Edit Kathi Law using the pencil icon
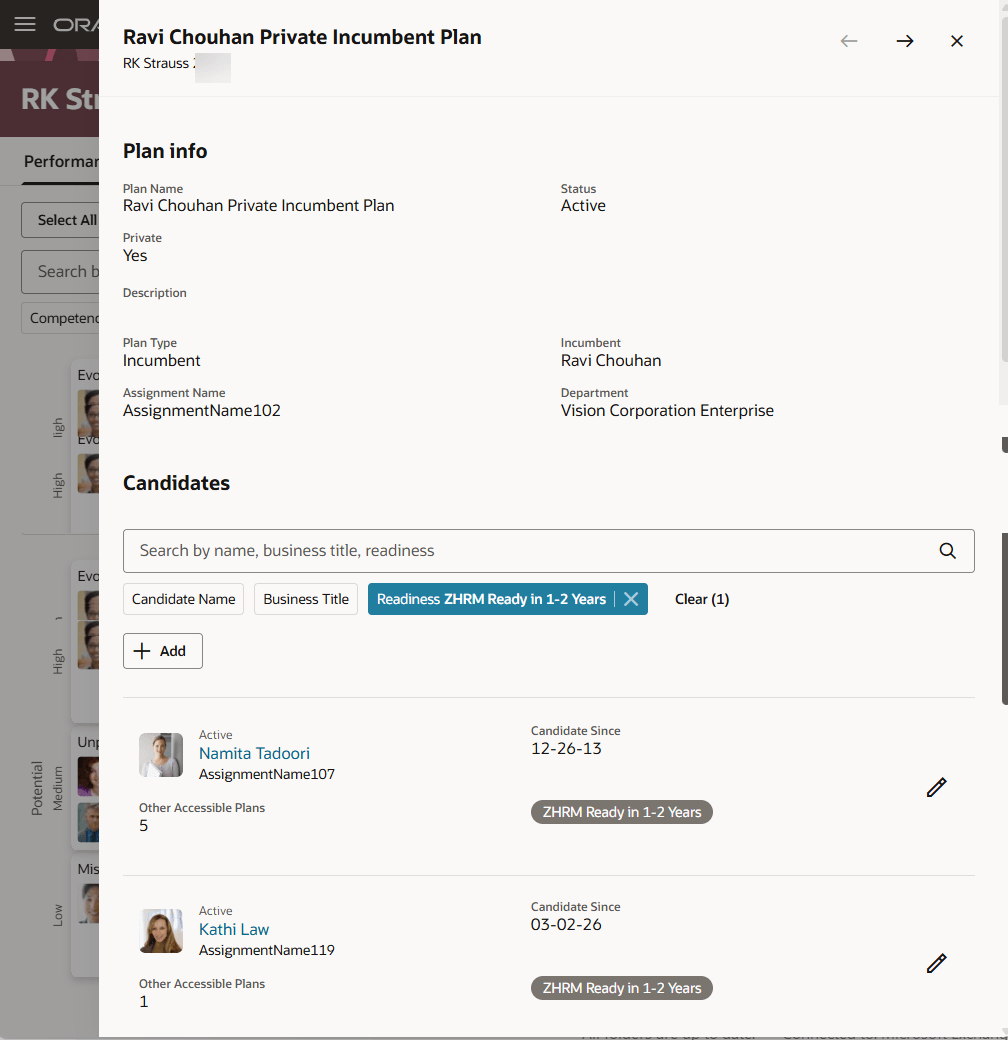Screen dimensions: 1008x1040 tap(936, 963)
